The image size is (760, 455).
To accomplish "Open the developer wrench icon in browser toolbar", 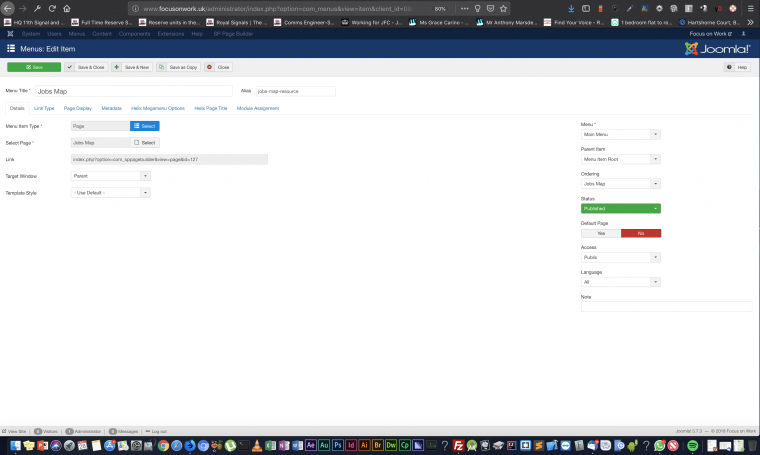I will pos(37,8).
